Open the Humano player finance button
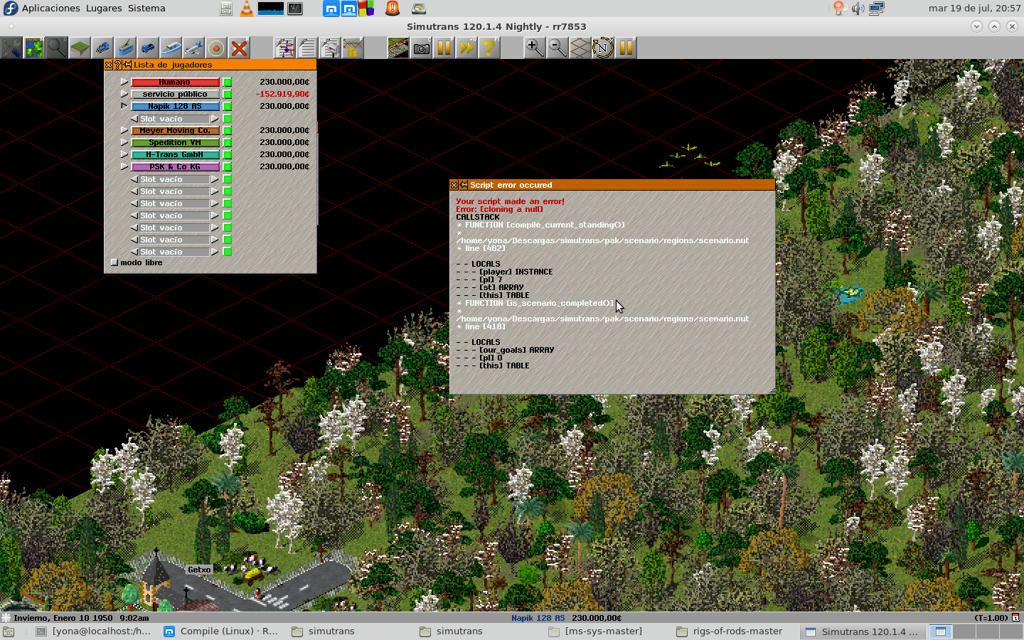The height and width of the screenshot is (640, 1024). point(175,82)
